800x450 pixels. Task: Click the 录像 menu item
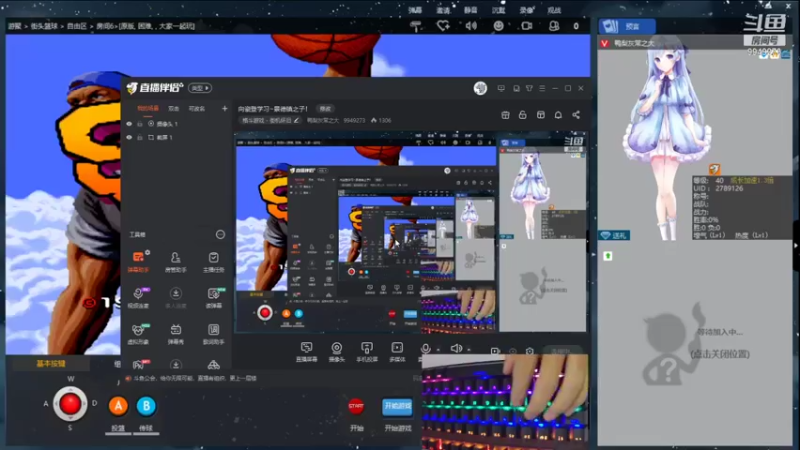[x=527, y=10]
